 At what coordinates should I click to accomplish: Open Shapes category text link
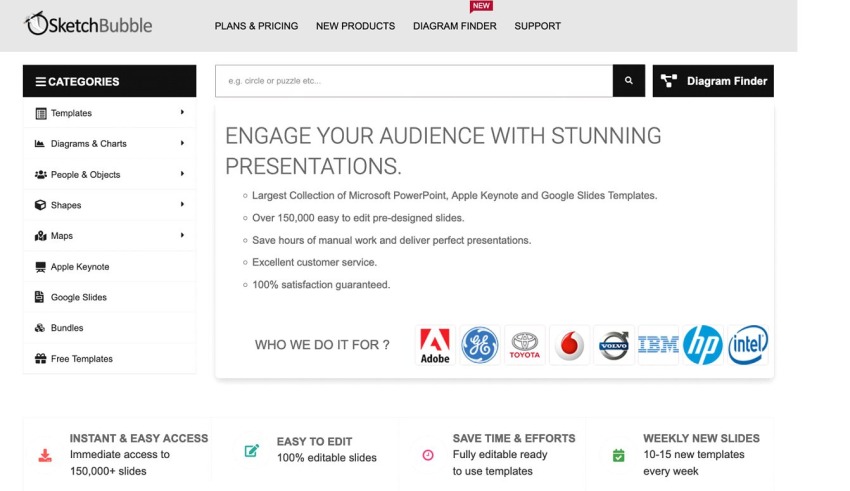pos(66,205)
